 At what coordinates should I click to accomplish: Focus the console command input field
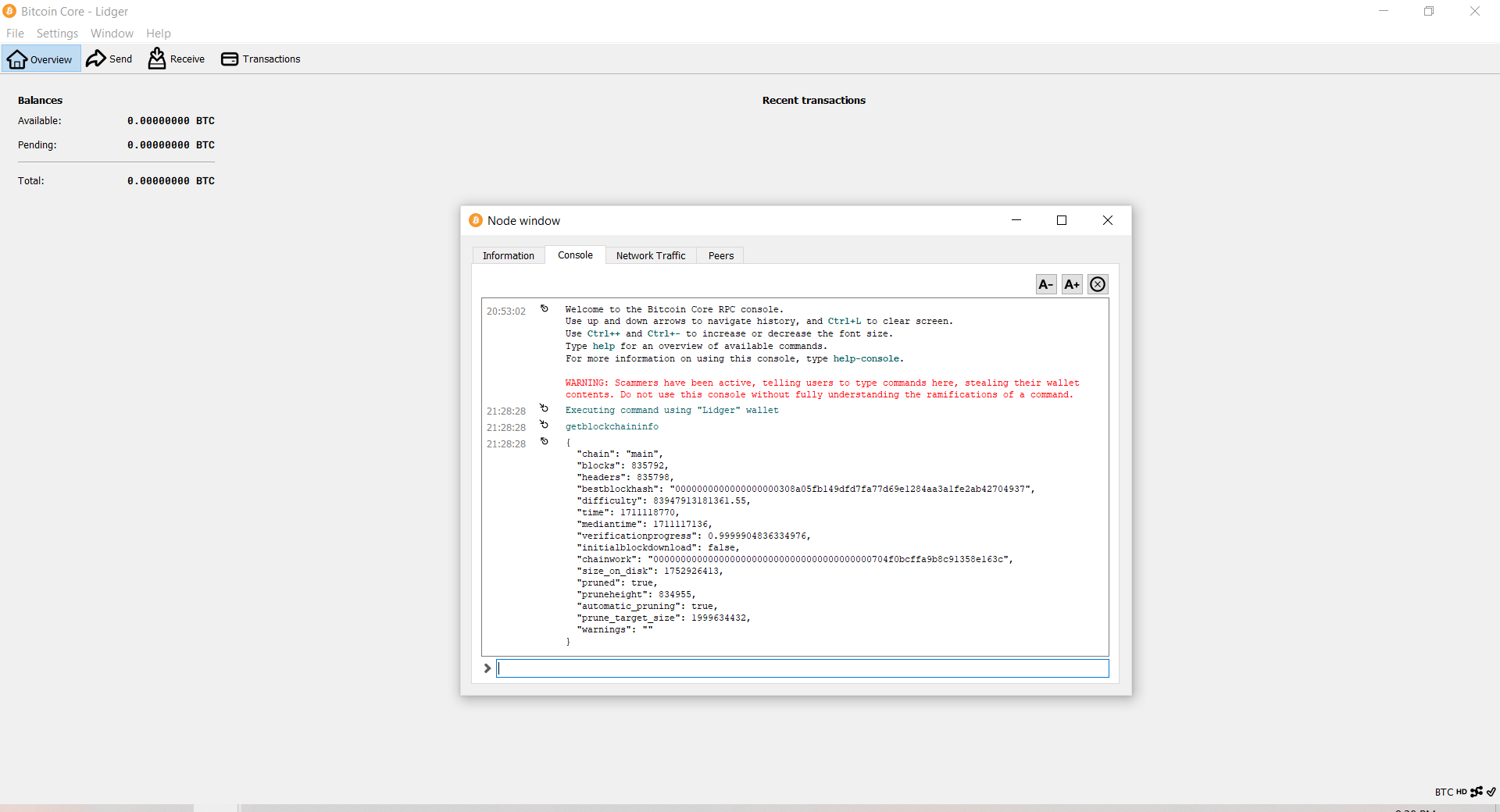pos(802,668)
